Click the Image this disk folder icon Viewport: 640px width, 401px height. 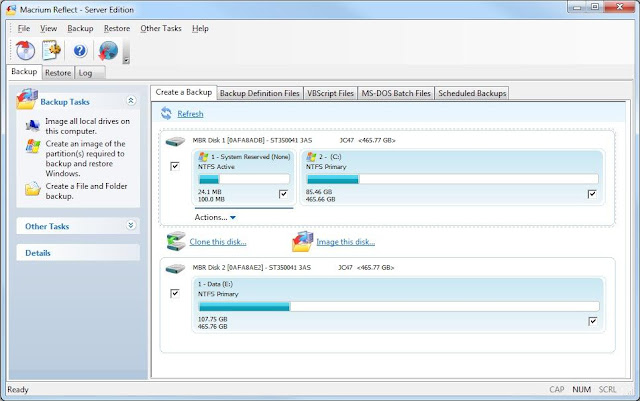tap(302, 241)
